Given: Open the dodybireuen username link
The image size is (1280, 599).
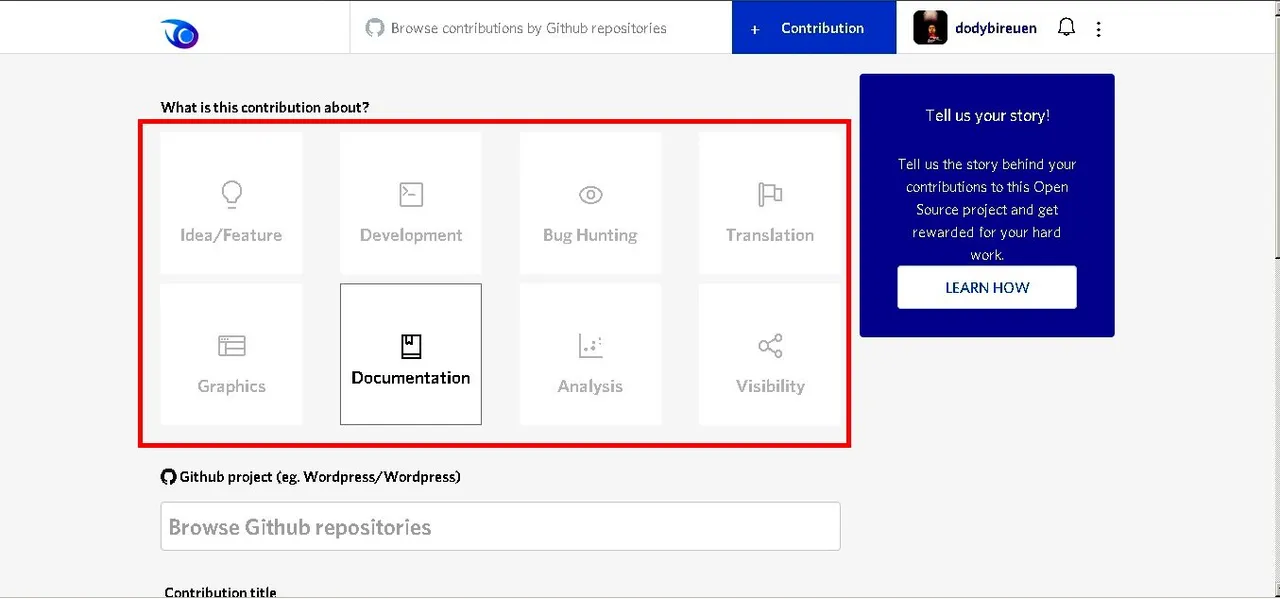Looking at the screenshot, I should point(996,28).
